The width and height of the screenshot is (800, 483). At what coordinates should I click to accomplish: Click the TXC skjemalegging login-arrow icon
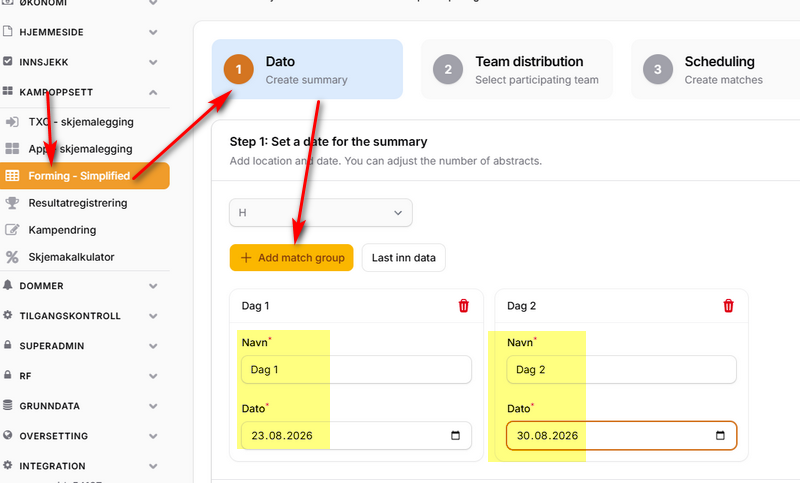click(12, 122)
